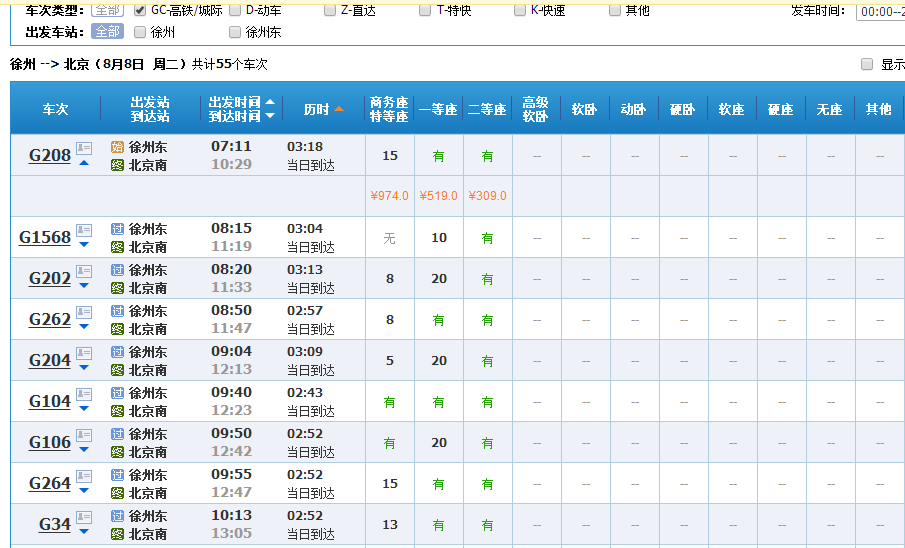This screenshot has width=905, height=548.
Task: Click the blue 过 pass-through icon for G262
Action: 117,311
